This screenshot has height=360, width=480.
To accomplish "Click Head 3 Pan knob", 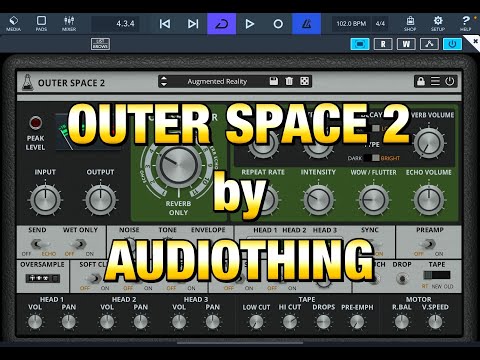I will (213, 322).
